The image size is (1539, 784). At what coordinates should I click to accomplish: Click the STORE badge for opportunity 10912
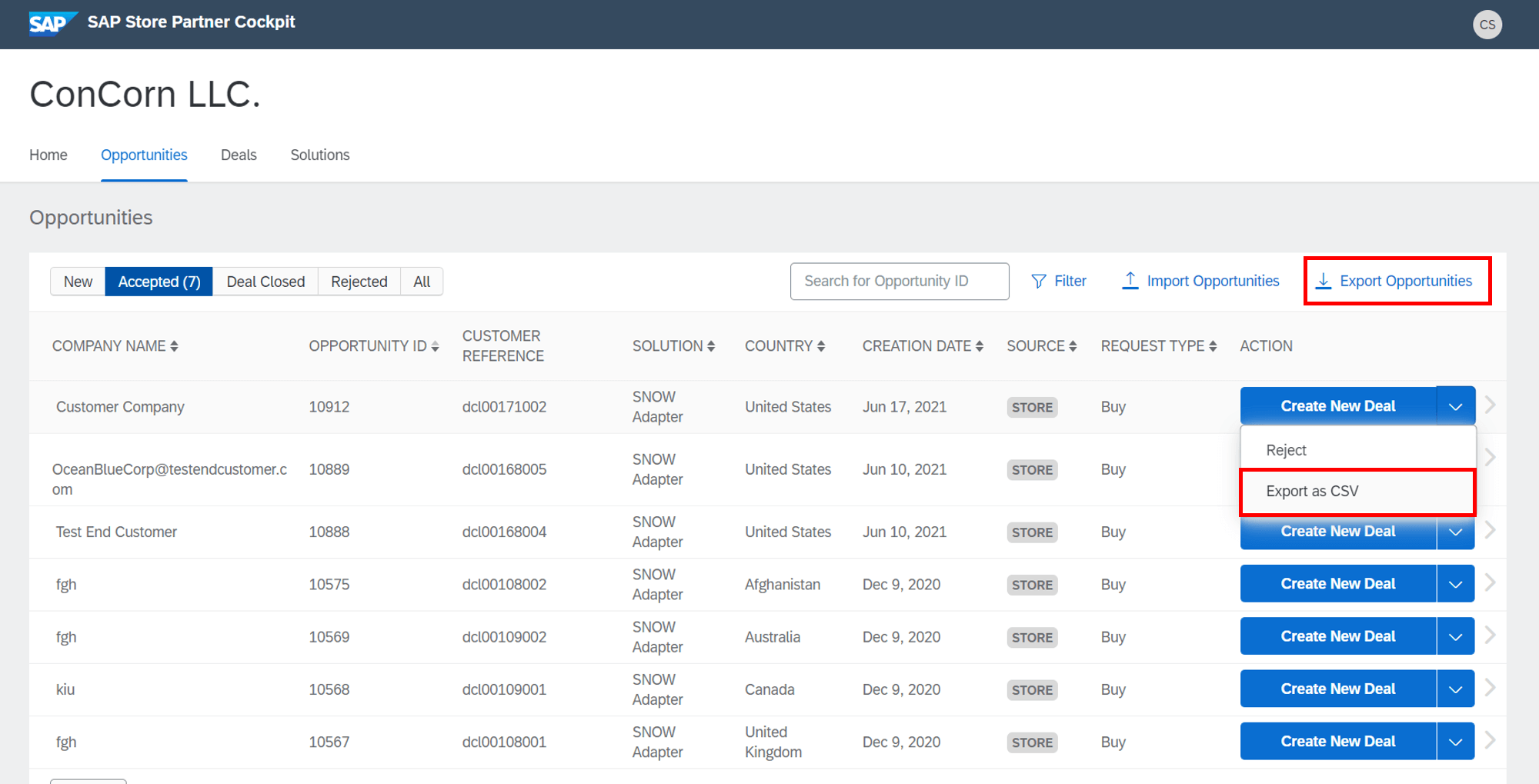pos(1032,407)
